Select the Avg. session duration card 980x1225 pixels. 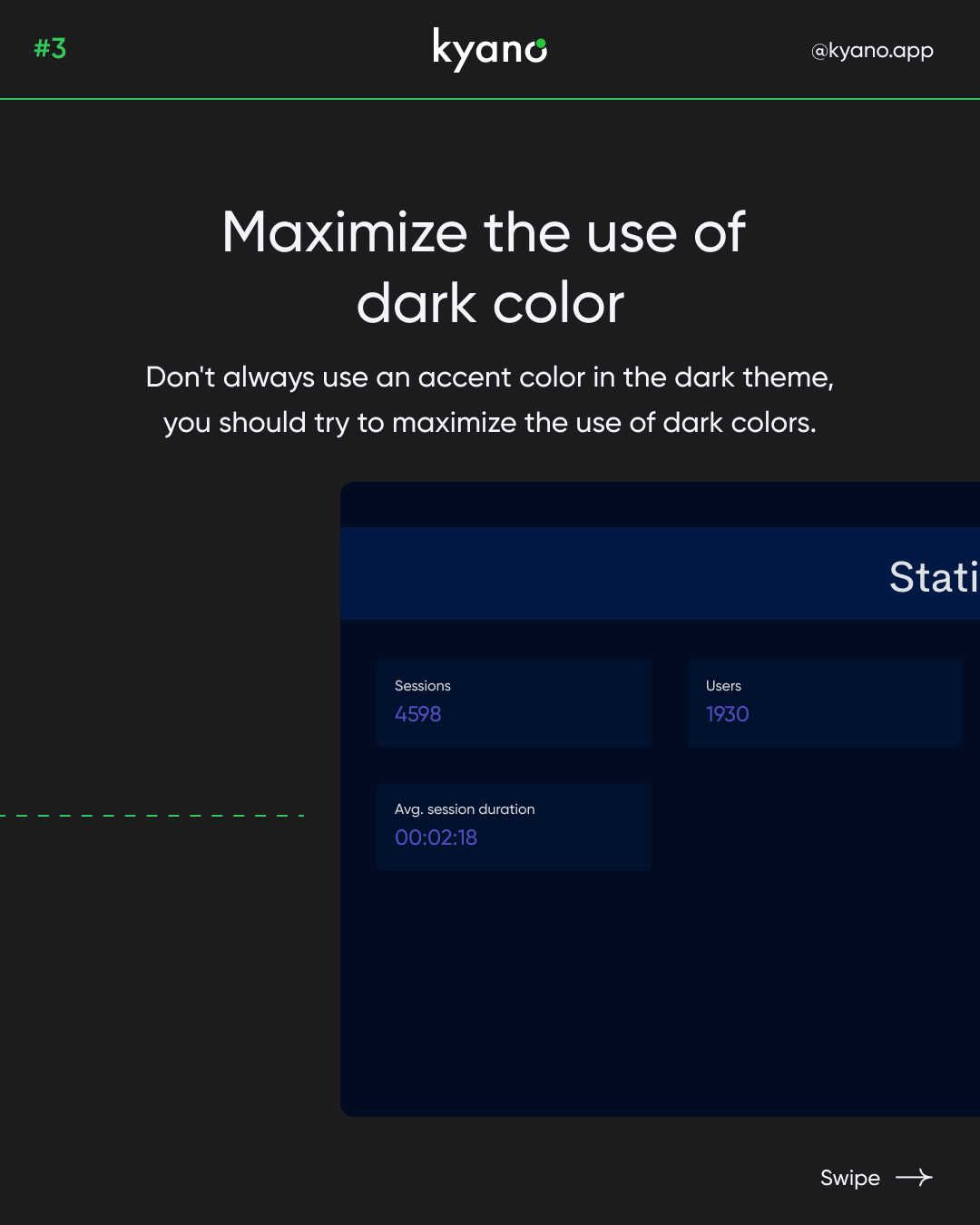point(514,827)
